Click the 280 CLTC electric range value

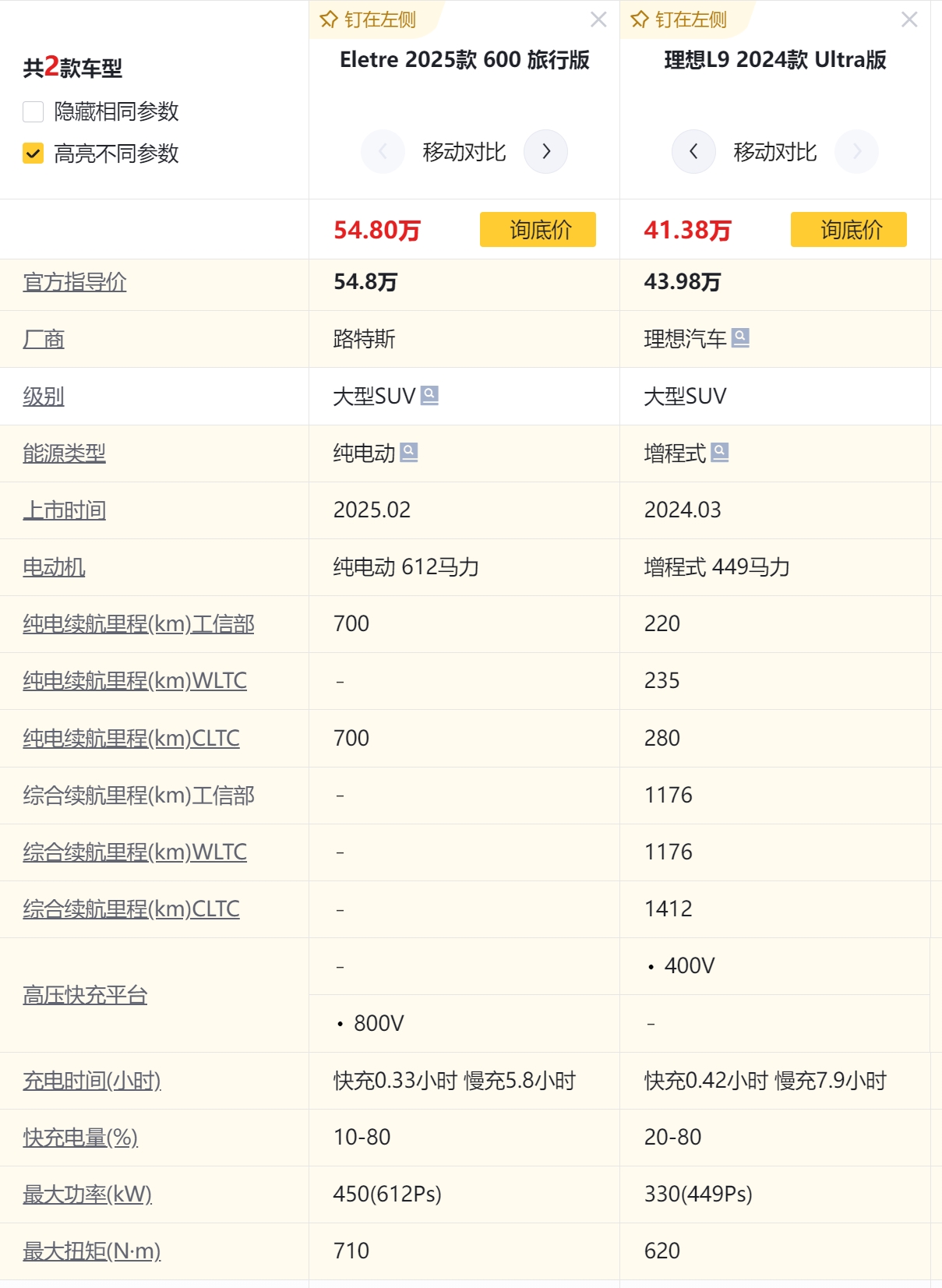pyautogui.click(x=662, y=737)
